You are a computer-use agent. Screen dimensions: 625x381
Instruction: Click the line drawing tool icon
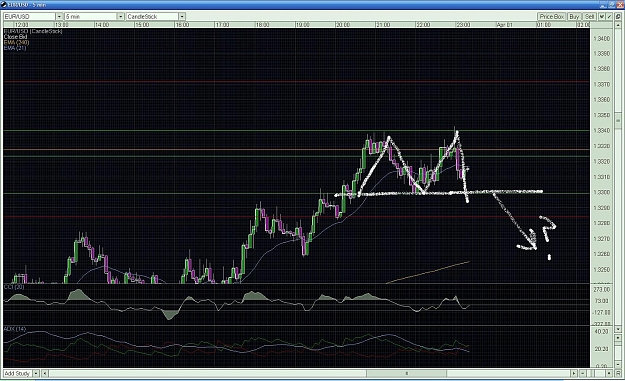pyautogui.click(x=609, y=17)
